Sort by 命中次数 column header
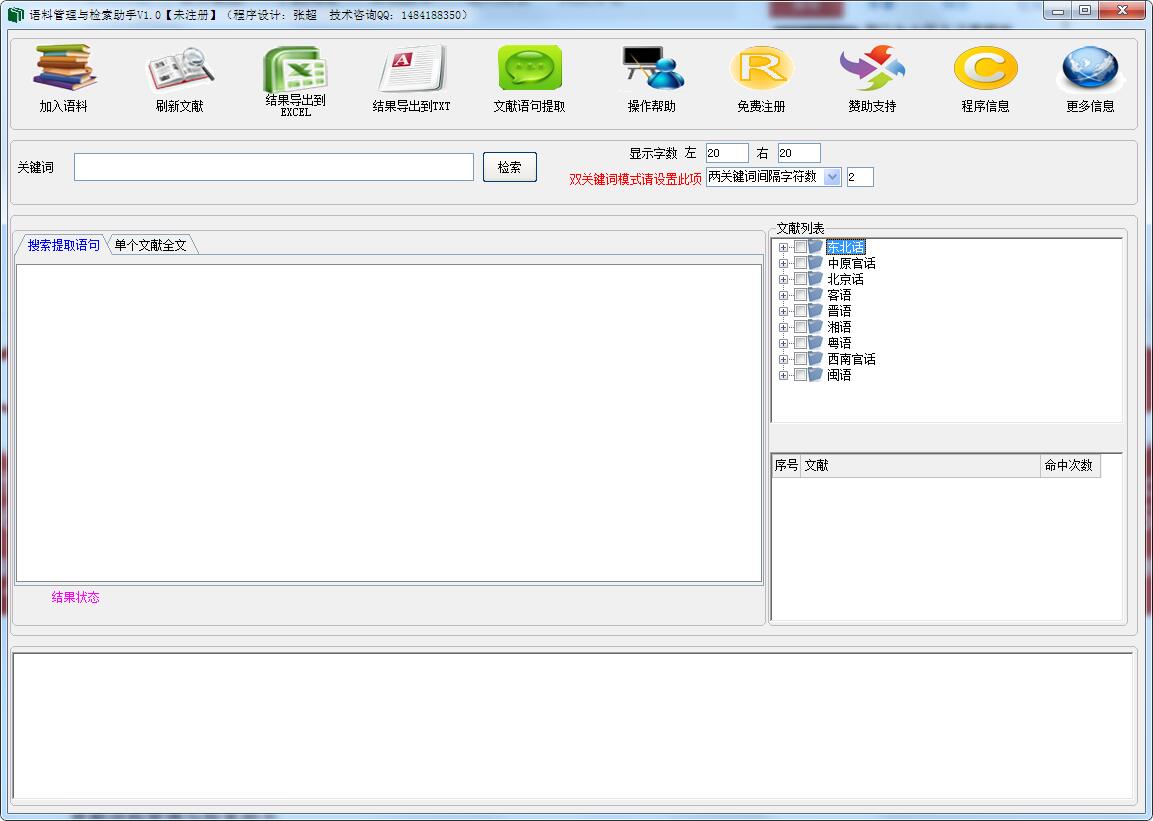Image resolution: width=1153 pixels, height=821 pixels. click(1070, 465)
